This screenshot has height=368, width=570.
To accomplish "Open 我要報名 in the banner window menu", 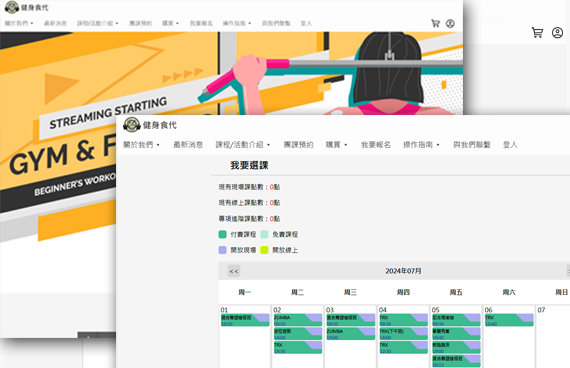I will click(201, 23).
